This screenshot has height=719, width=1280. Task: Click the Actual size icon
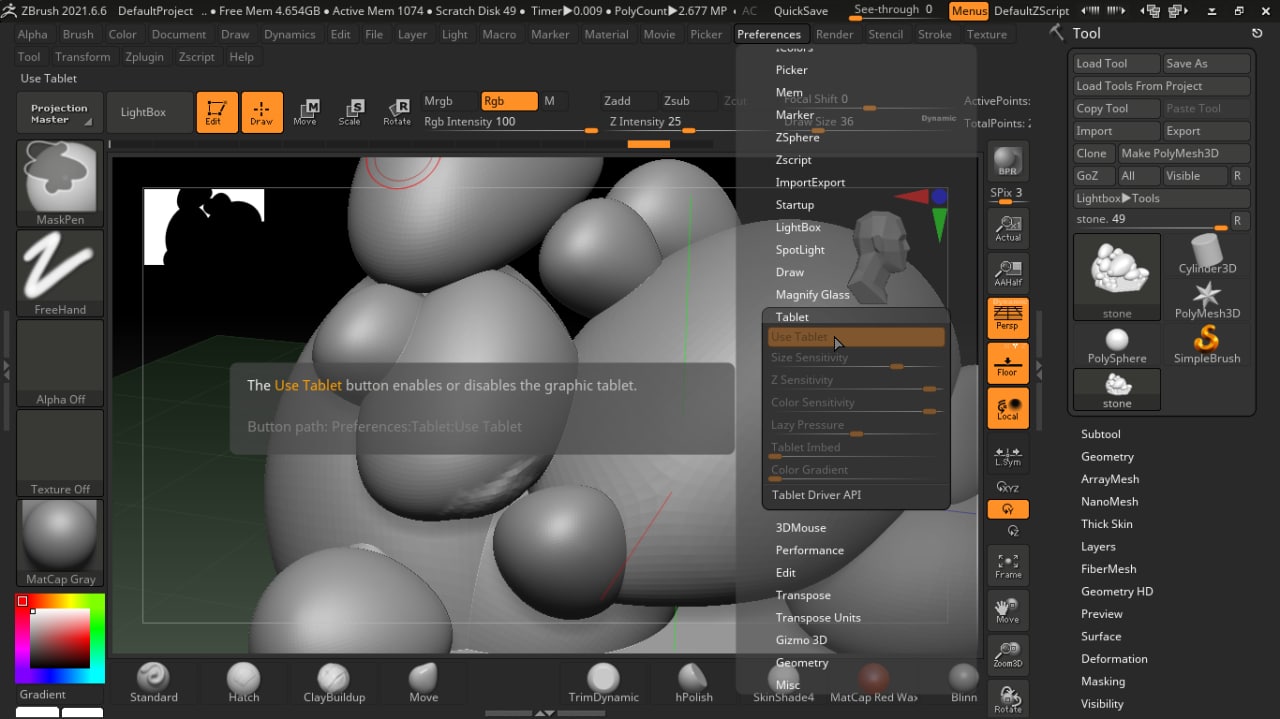(x=1008, y=229)
